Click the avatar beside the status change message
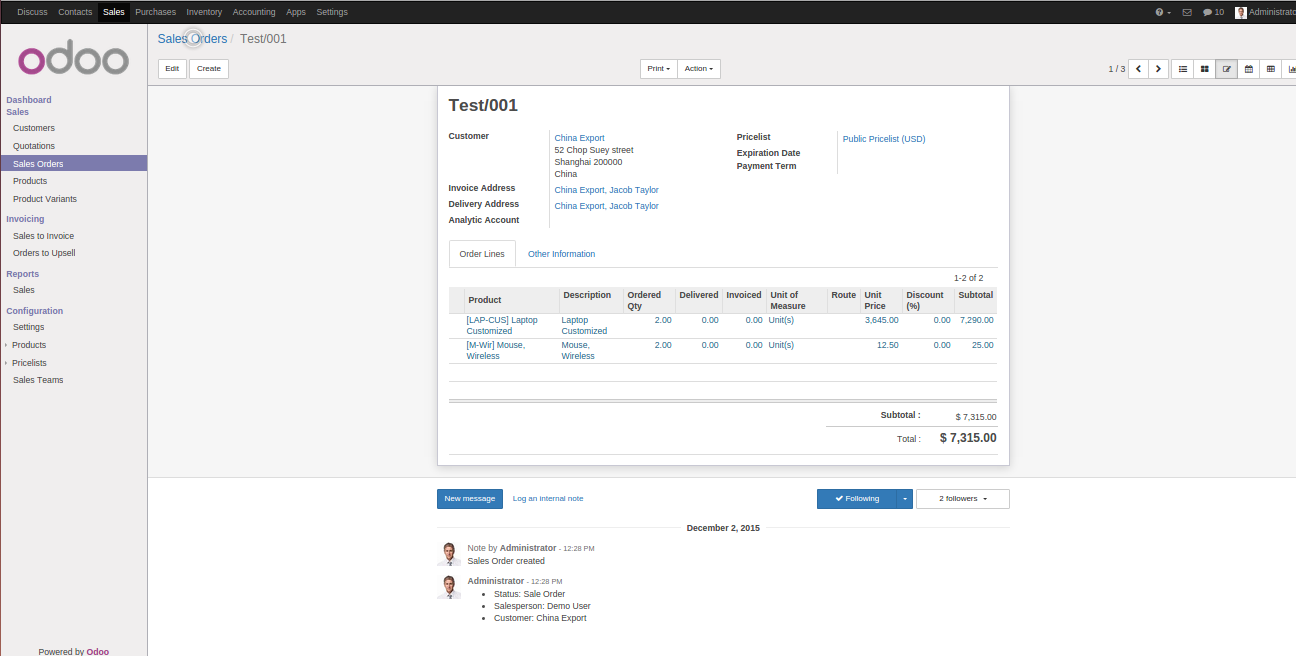 tap(449, 587)
